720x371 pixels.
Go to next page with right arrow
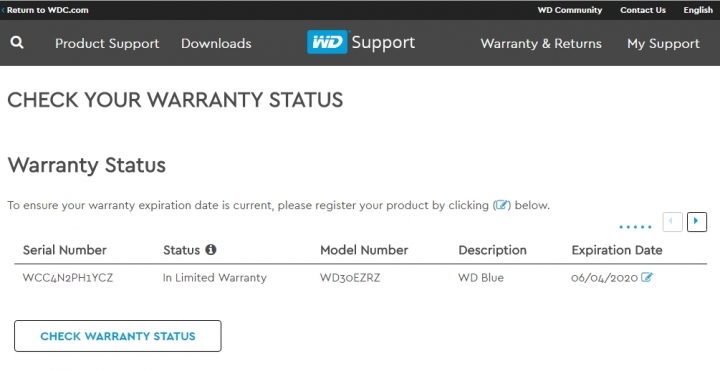pos(697,222)
